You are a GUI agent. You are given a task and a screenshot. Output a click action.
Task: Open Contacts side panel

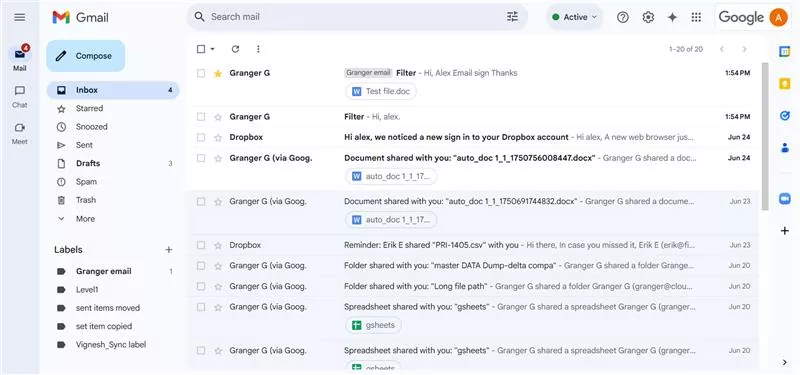click(x=785, y=148)
